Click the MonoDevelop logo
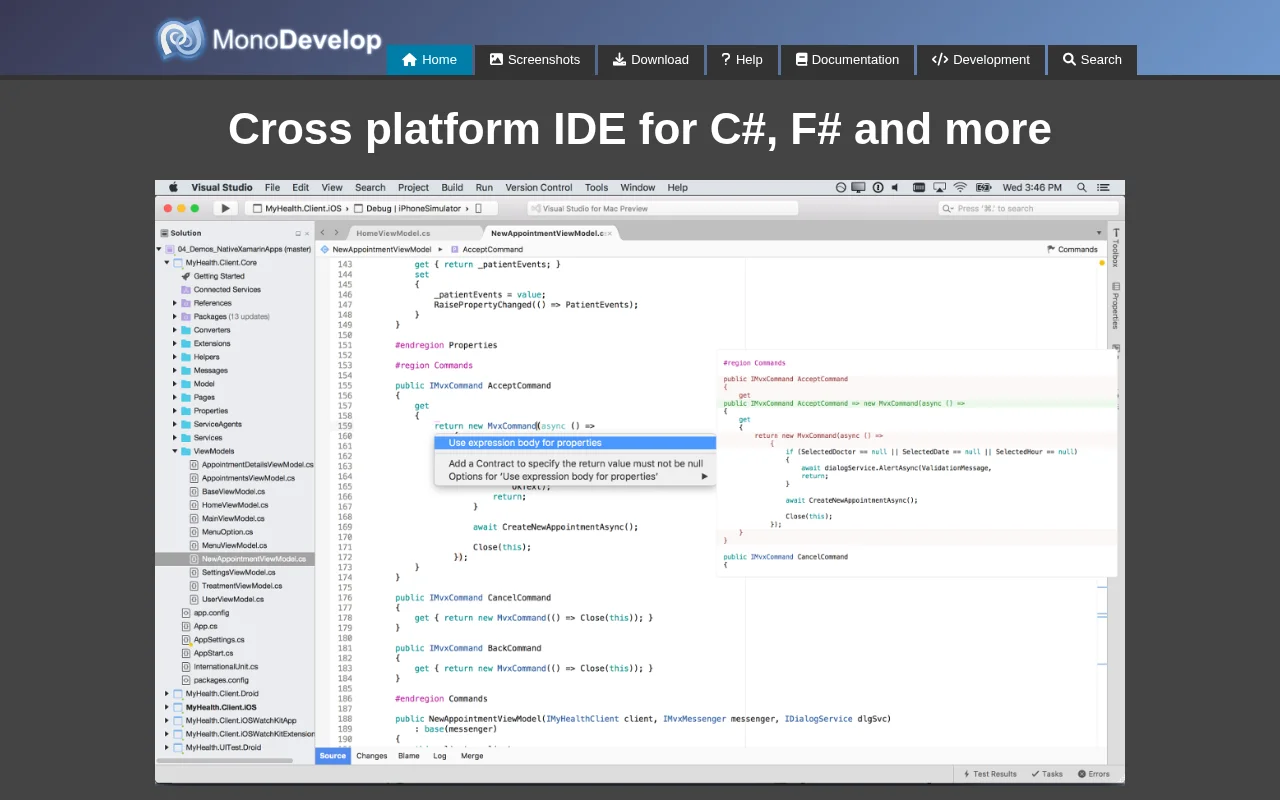This screenshot has height=800, width=1280. (269, 40)
